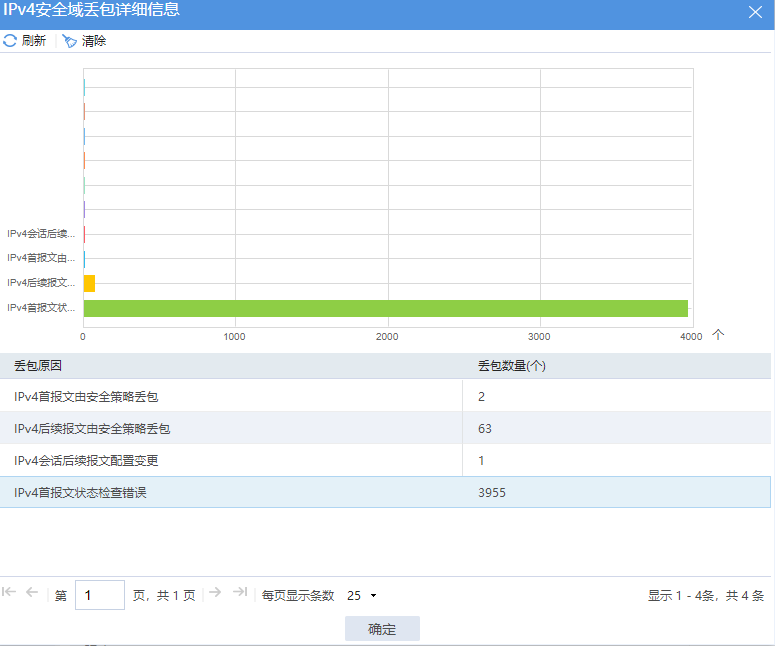The width and height of the screenshot is (775, 646).
Task: Click the green bar in chart
Action: (386, 308)
